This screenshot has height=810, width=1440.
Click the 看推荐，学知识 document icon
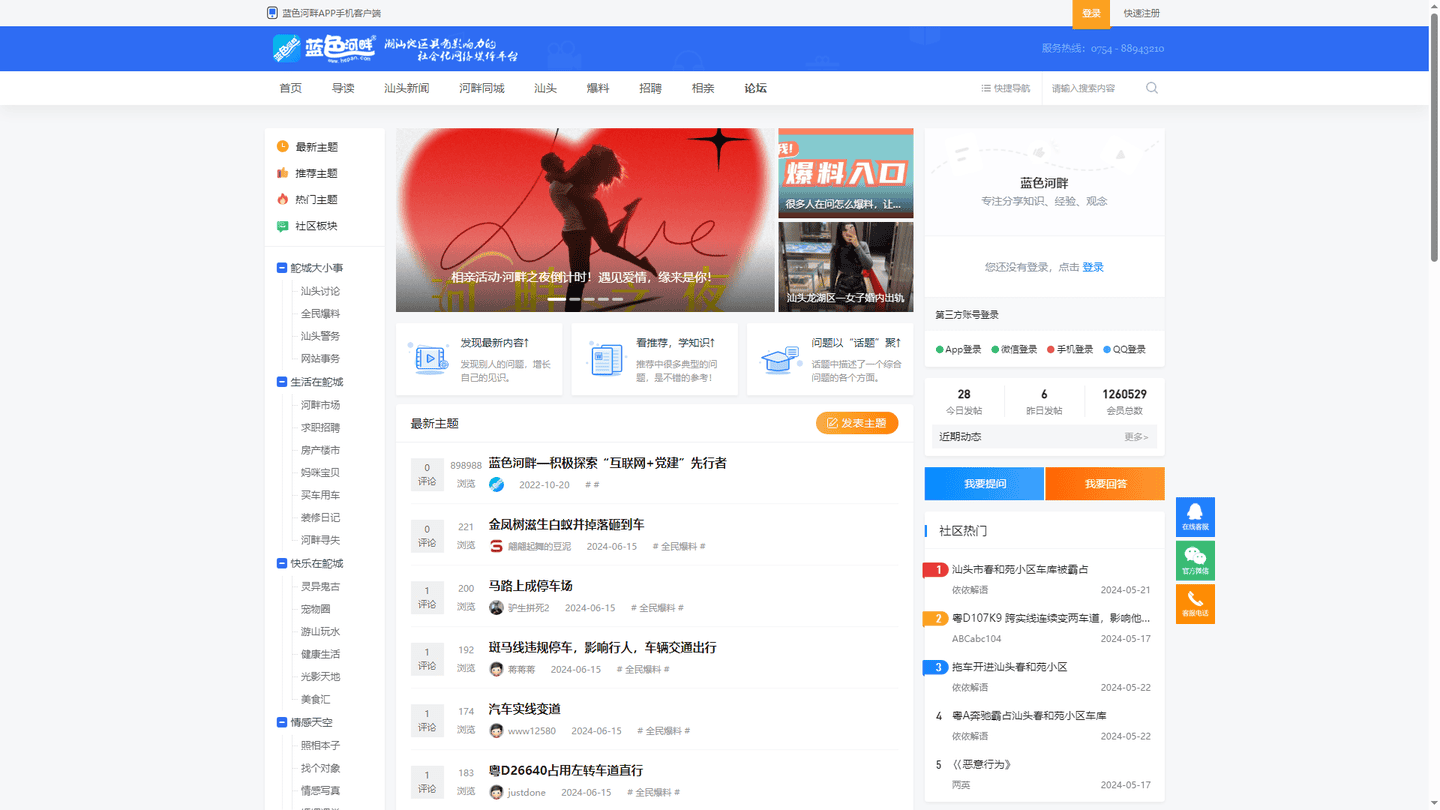[x=604, y=358]
